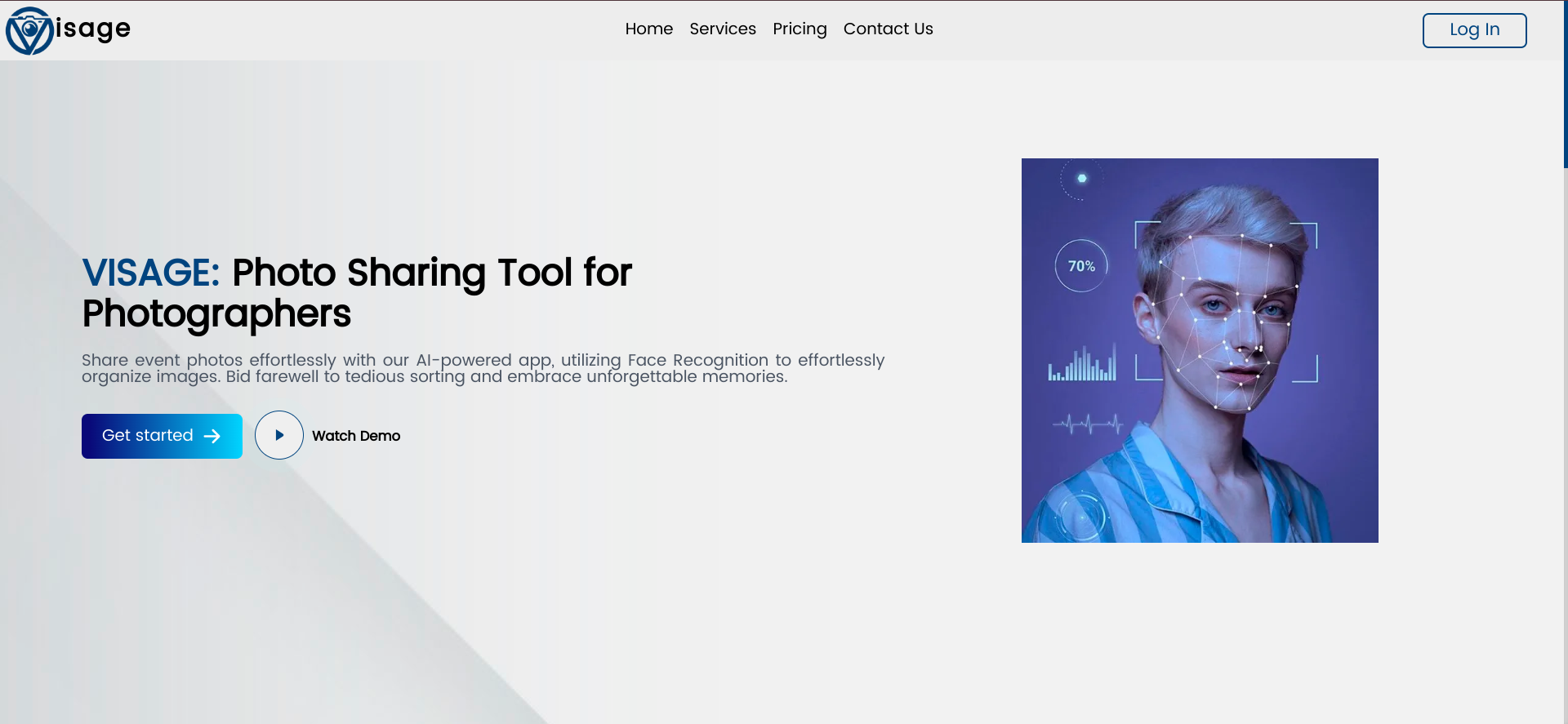The height and width of the screenshot is (724, 1568).
Task: Click the Visage camera logo icon
Action: pyautogui.click(x=29, y=31)
